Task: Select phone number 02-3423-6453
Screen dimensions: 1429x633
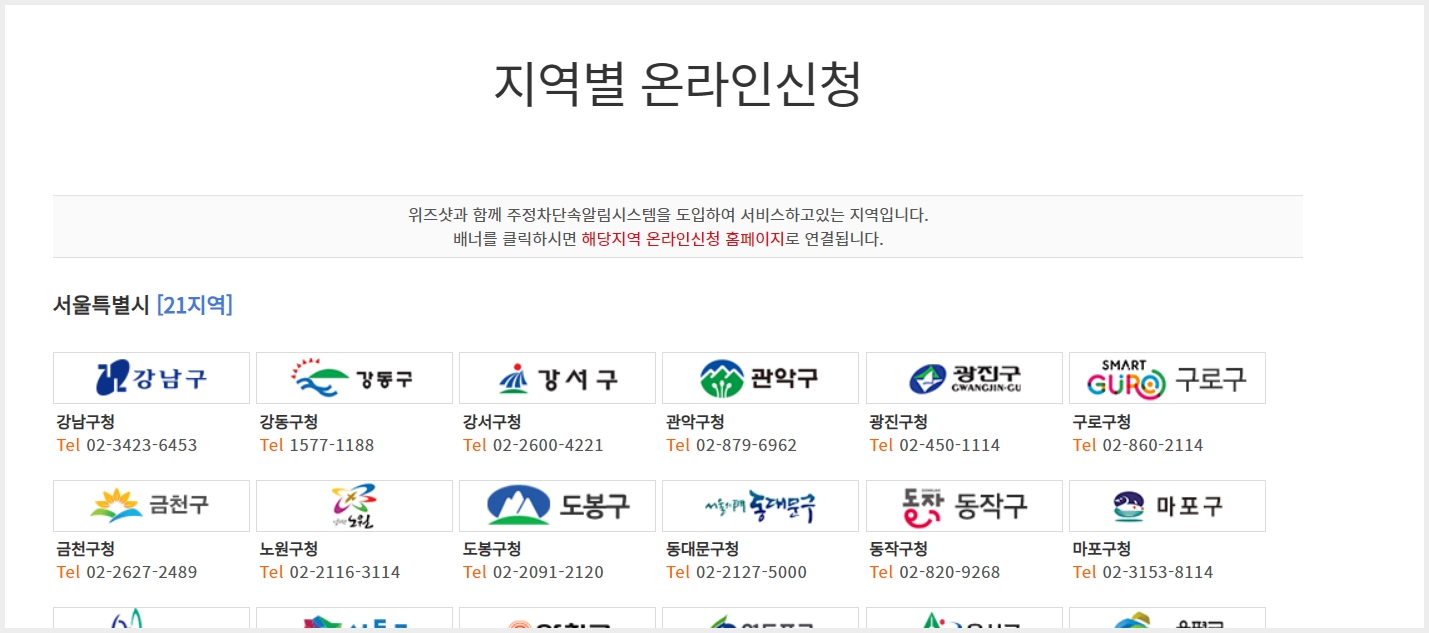Action: 141,445
